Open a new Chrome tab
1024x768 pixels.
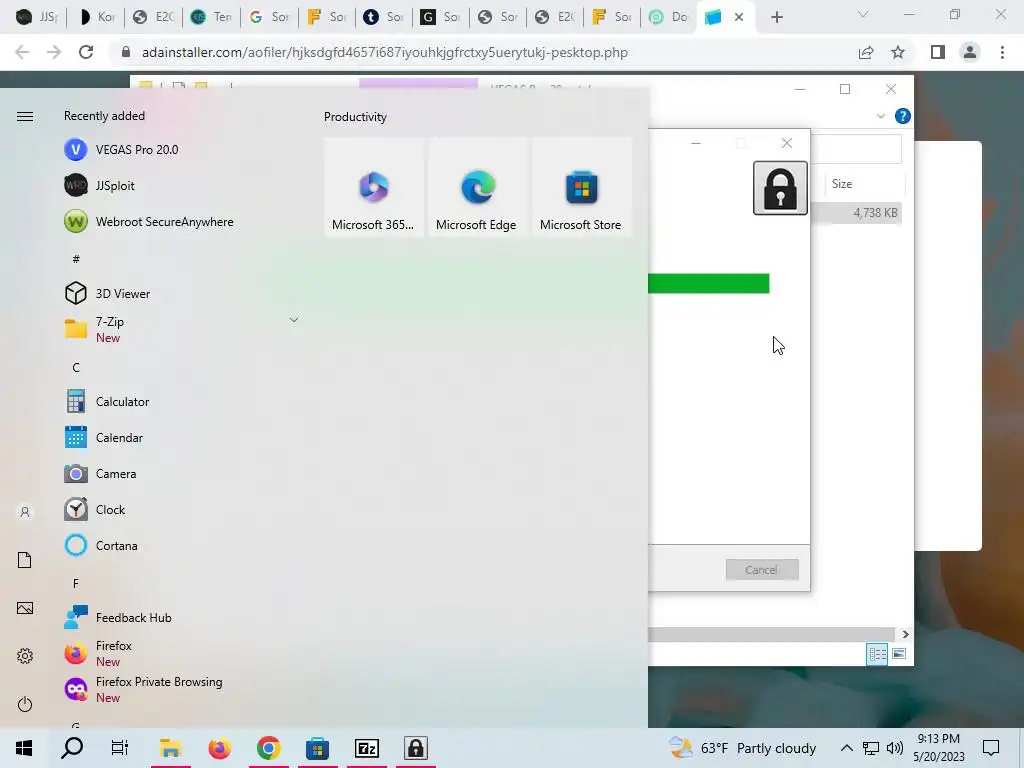point(776,17)
